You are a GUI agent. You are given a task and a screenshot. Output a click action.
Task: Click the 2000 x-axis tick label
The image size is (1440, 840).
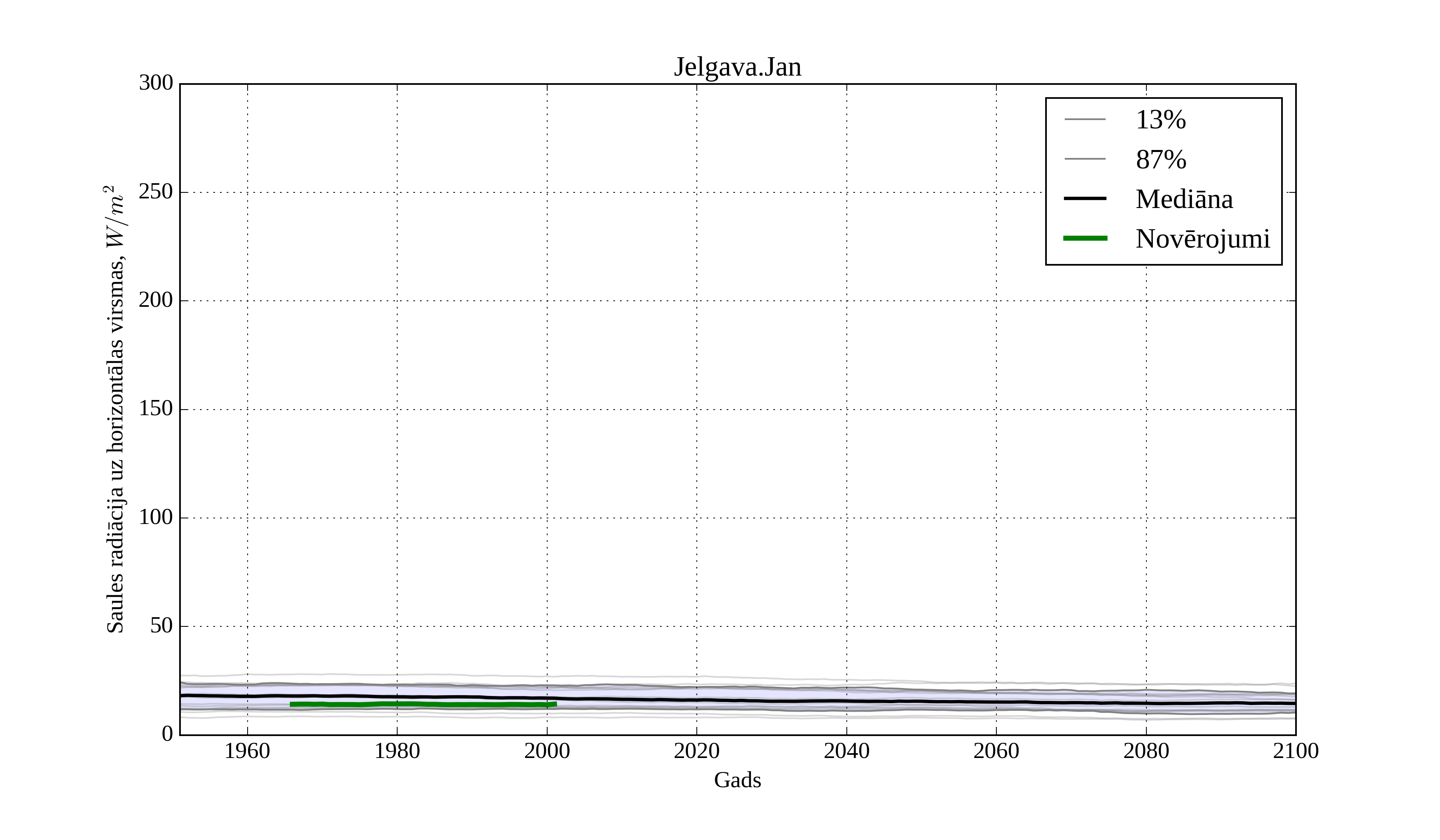click(x=547, y=752)
